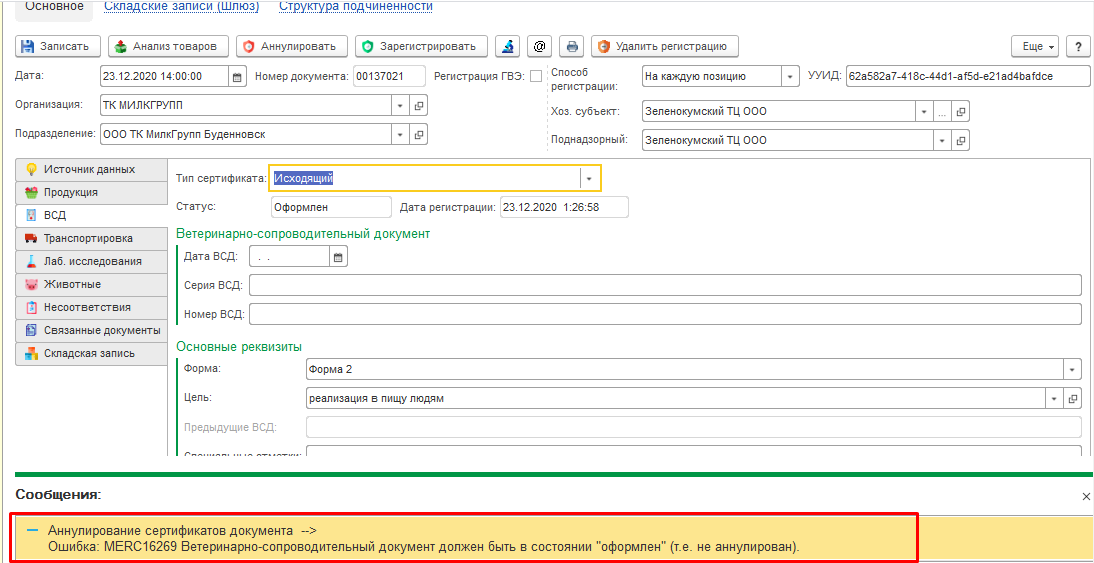Click the Зарегистрировать button

421,47
